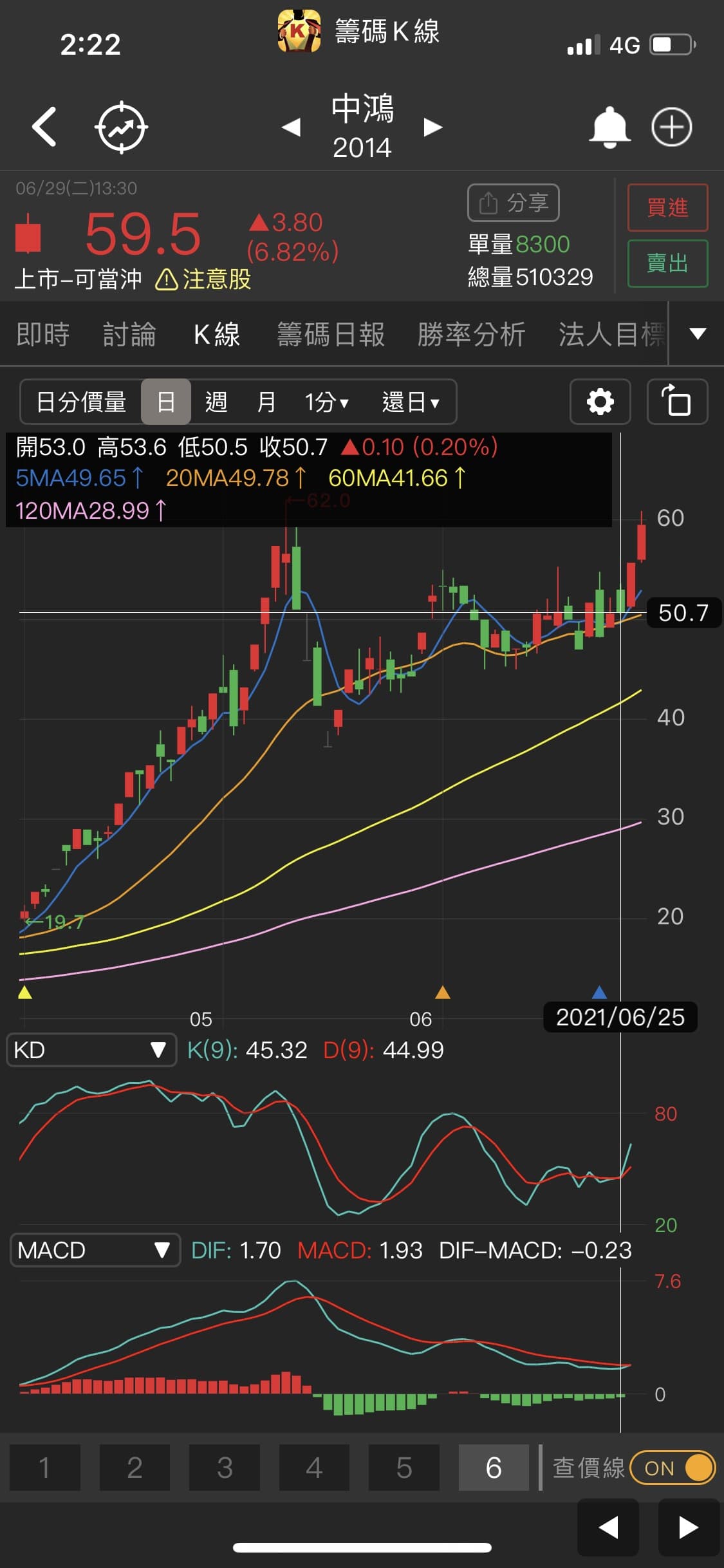Rotate chart to landscape view icon
724x1568 pixels.
(677, 402)
